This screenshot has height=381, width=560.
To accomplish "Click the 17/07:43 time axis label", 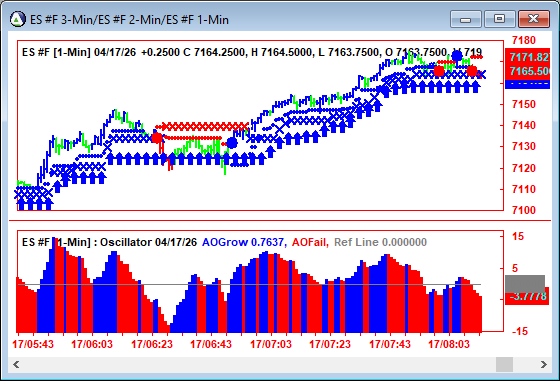I will (390, 344).
